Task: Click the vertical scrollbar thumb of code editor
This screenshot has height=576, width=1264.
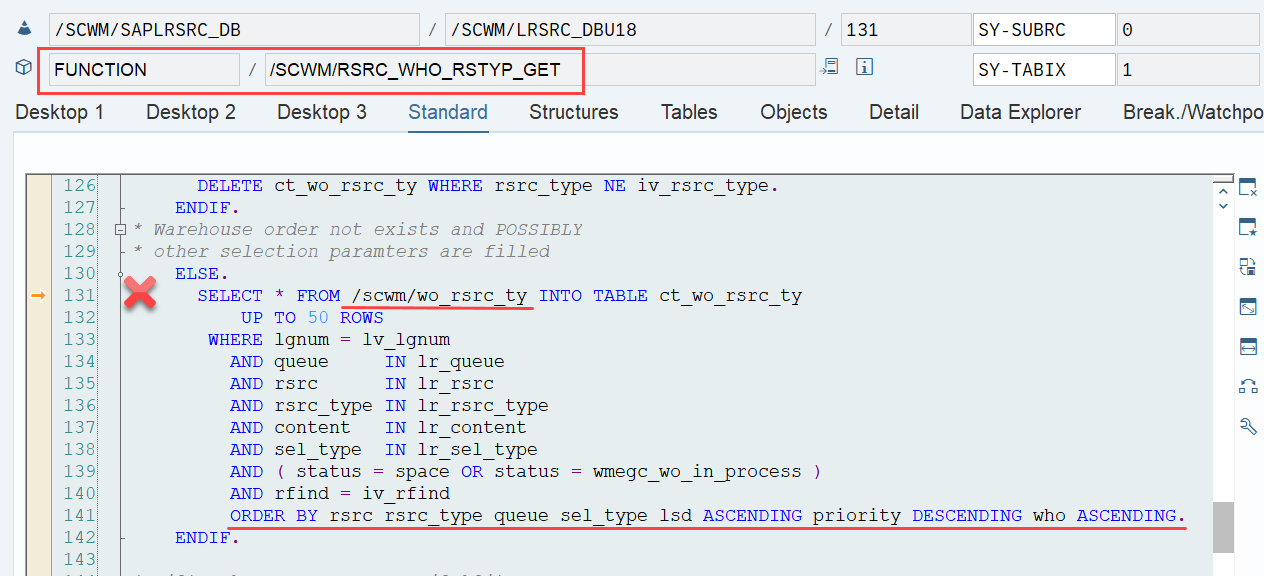Action: point(1223,527)
